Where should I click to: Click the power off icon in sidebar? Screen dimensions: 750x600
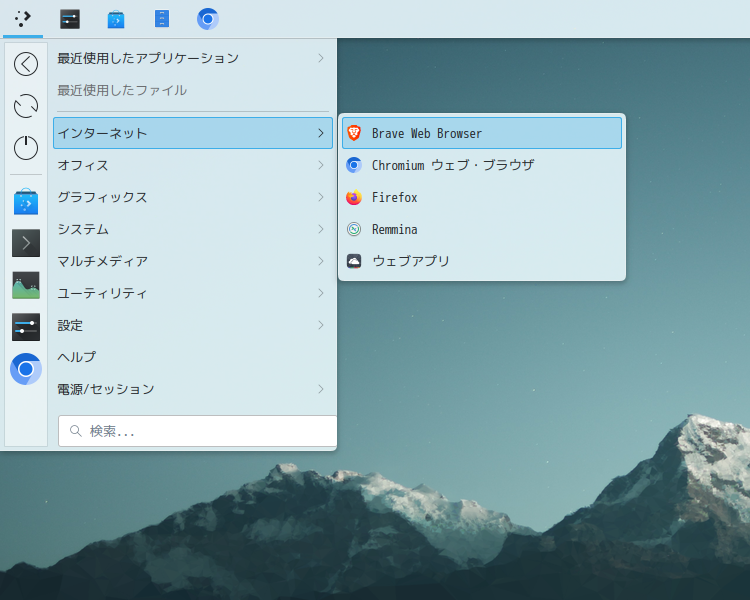(26, 147)
